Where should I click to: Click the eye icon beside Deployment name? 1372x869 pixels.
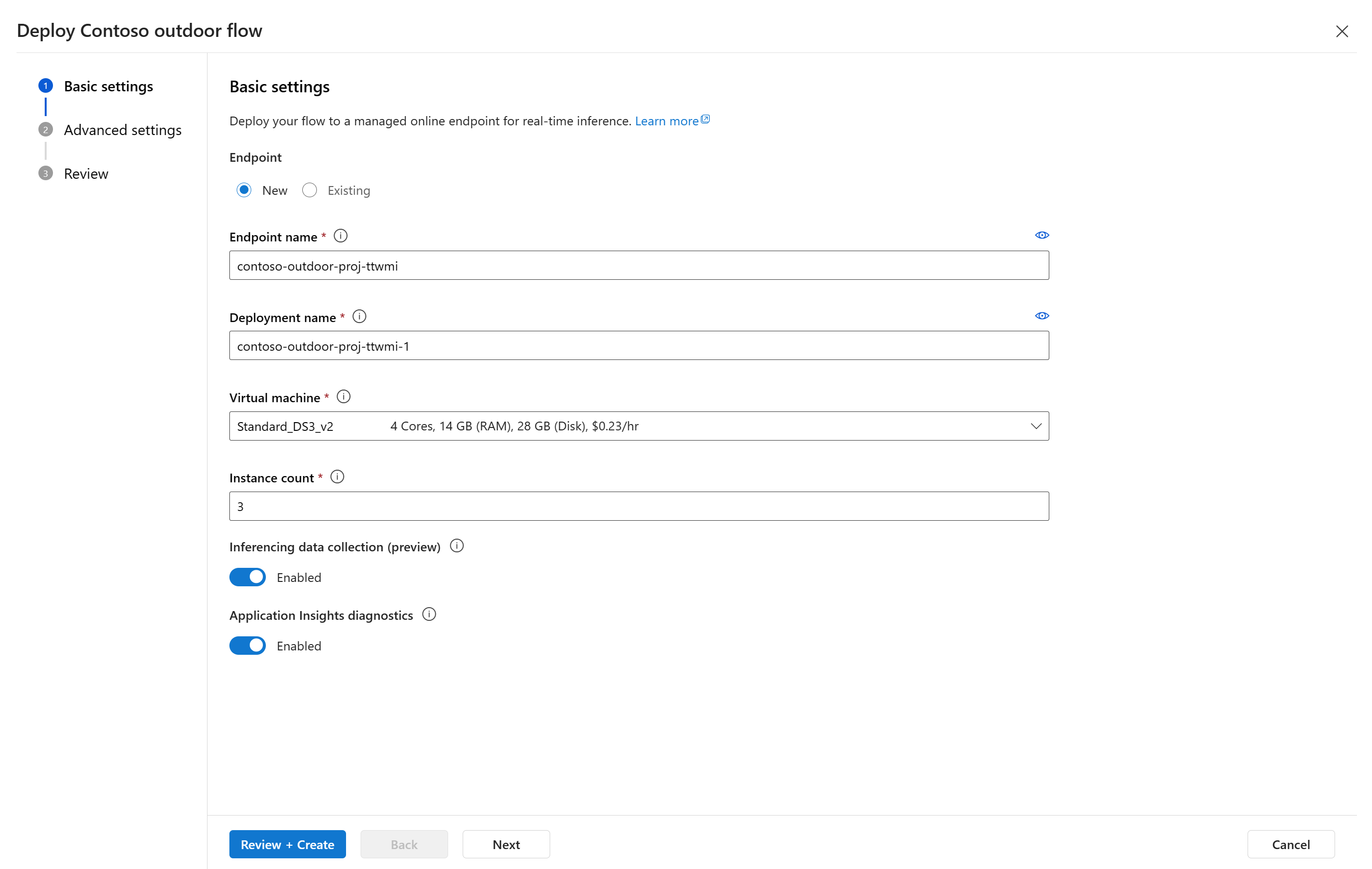point(1042,315)
